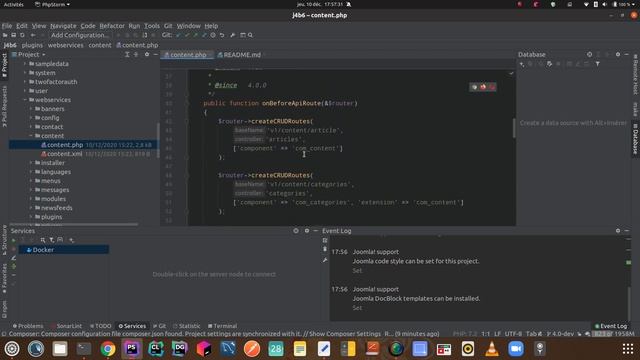The width and height of the screenshot is (640, 360).
Task: Open Database panel settings gear
Action: tap(618, 54)
